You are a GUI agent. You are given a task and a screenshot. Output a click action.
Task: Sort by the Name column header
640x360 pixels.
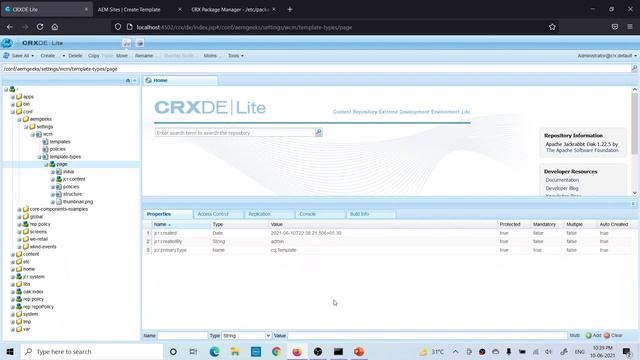pos(181,224)
